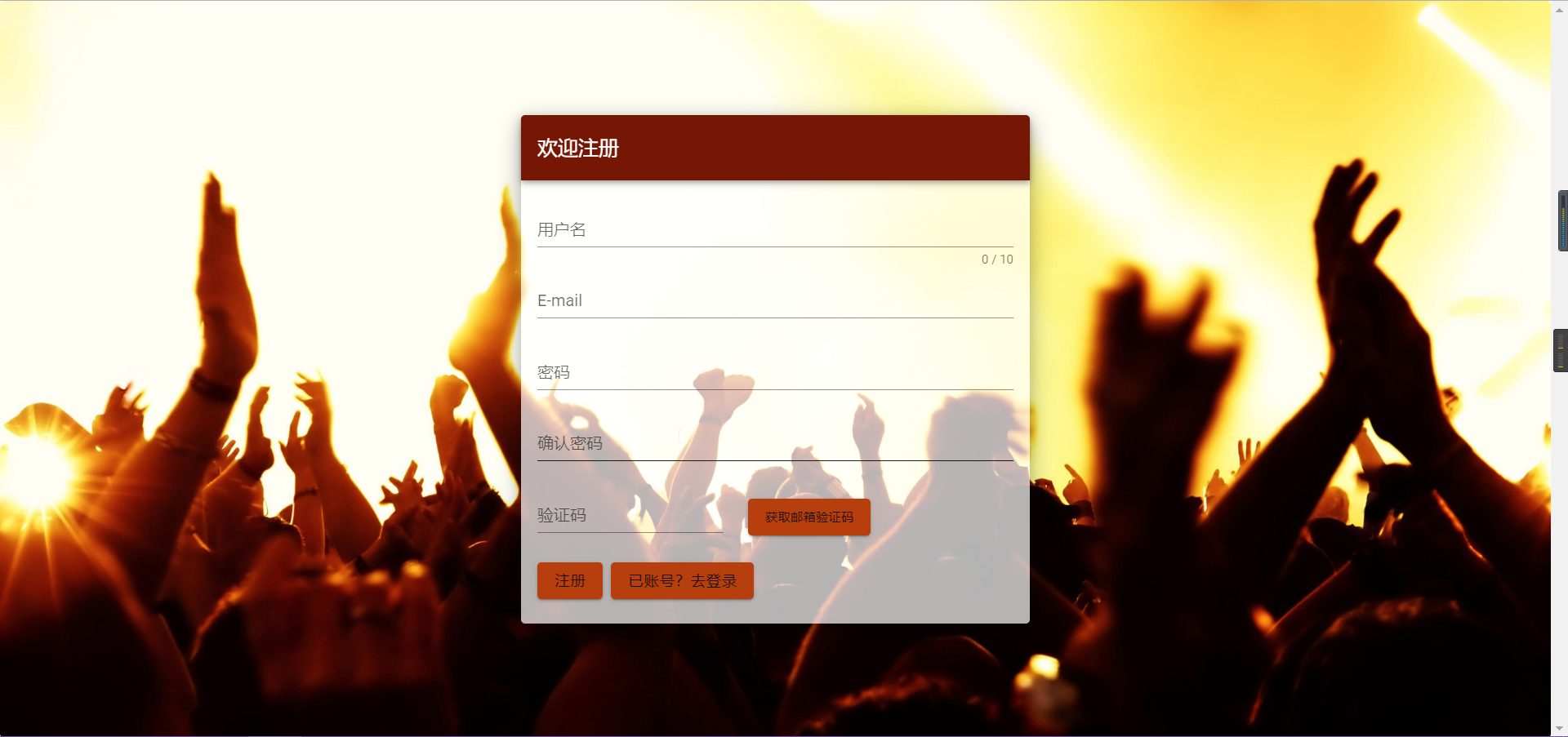Image resolution: width=1568 pixels, height=737 pixels.
Task: Open the dark side widget with orange and green bars
Action: pos(1561,351)
